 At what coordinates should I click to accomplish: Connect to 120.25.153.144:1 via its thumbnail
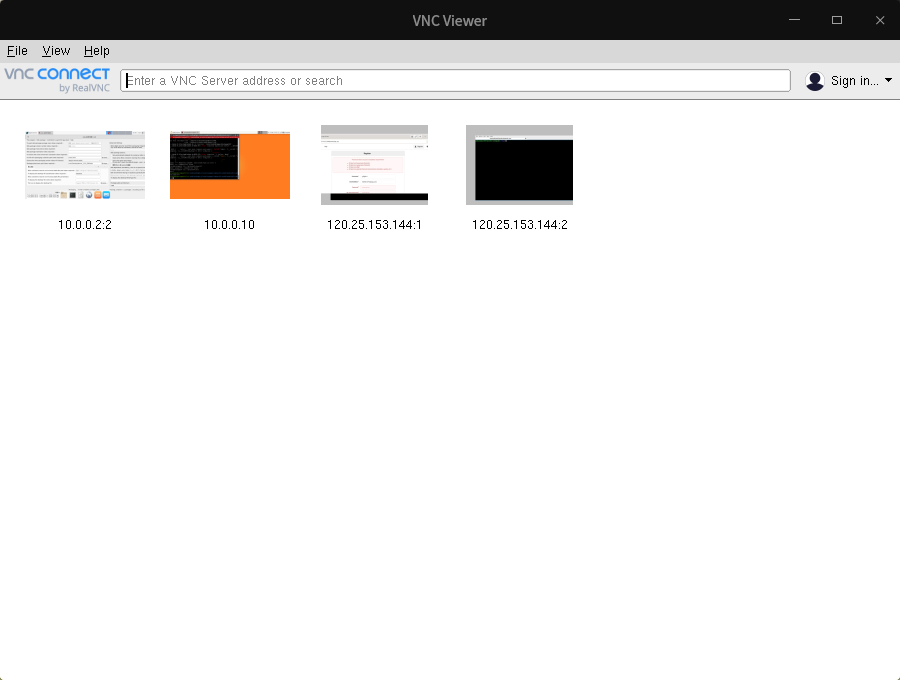[374, 165]
